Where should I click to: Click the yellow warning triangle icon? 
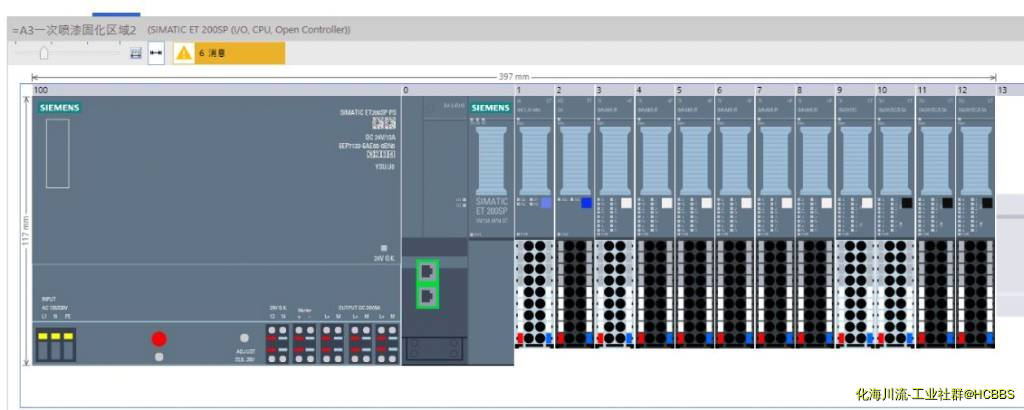click(x=184, y=54)
